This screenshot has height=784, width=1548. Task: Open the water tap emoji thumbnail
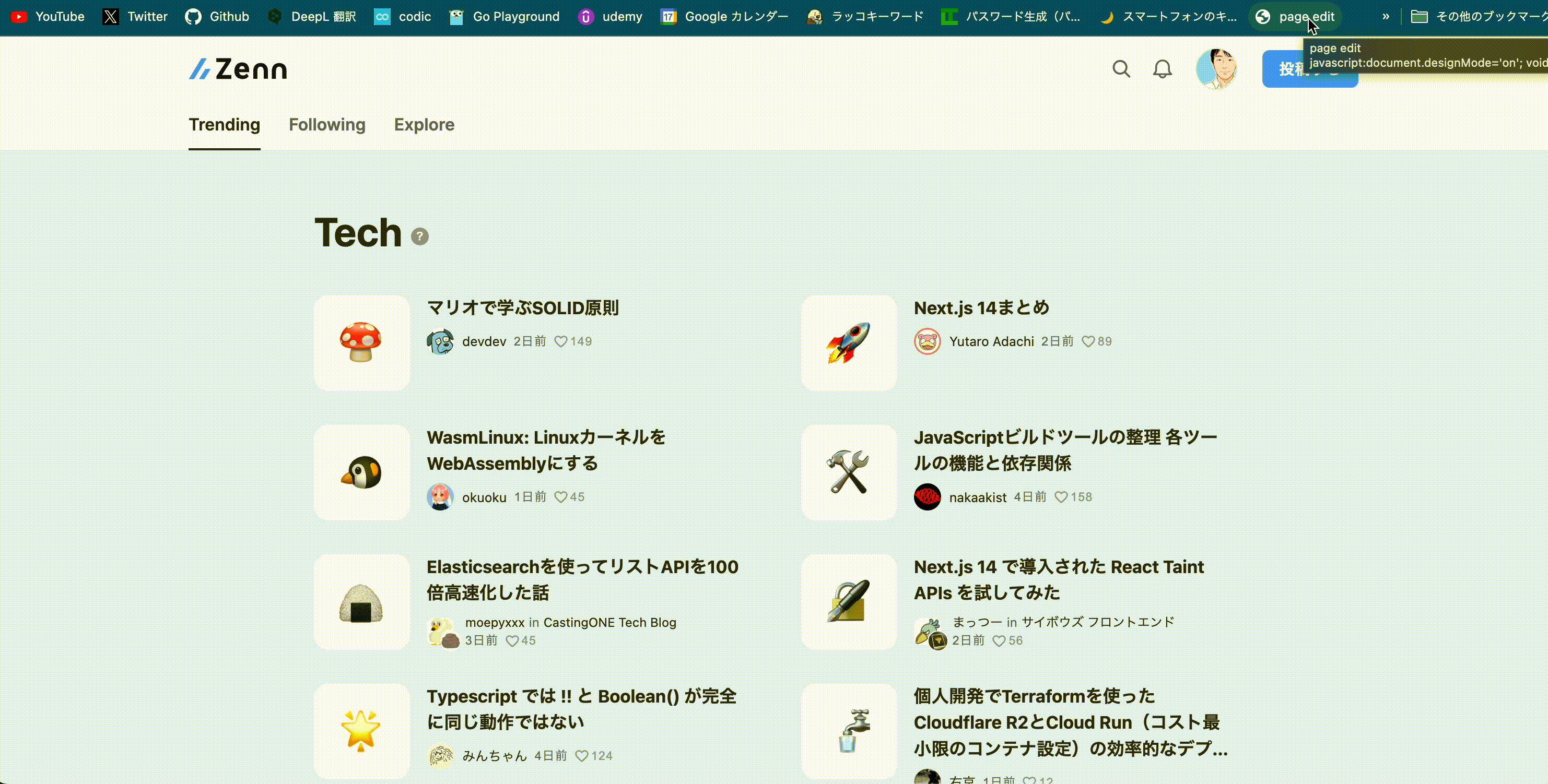click(849, 731)
